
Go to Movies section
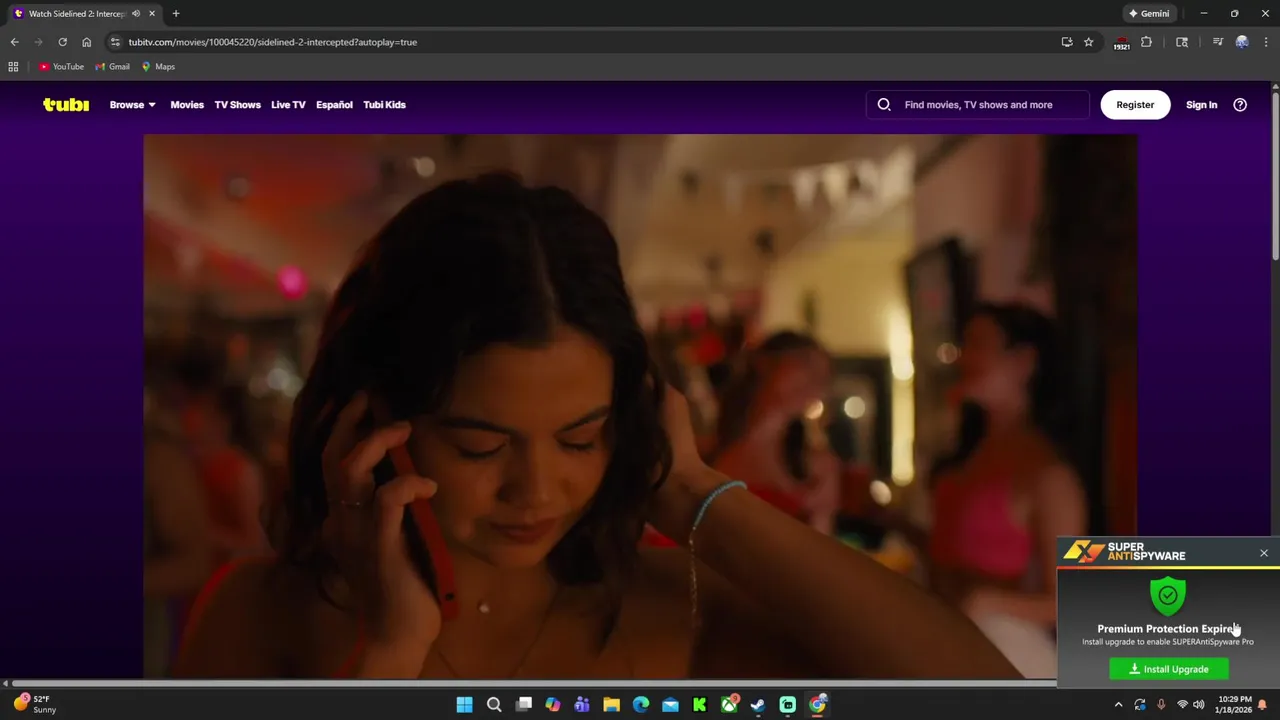click(x=187, y=104)
